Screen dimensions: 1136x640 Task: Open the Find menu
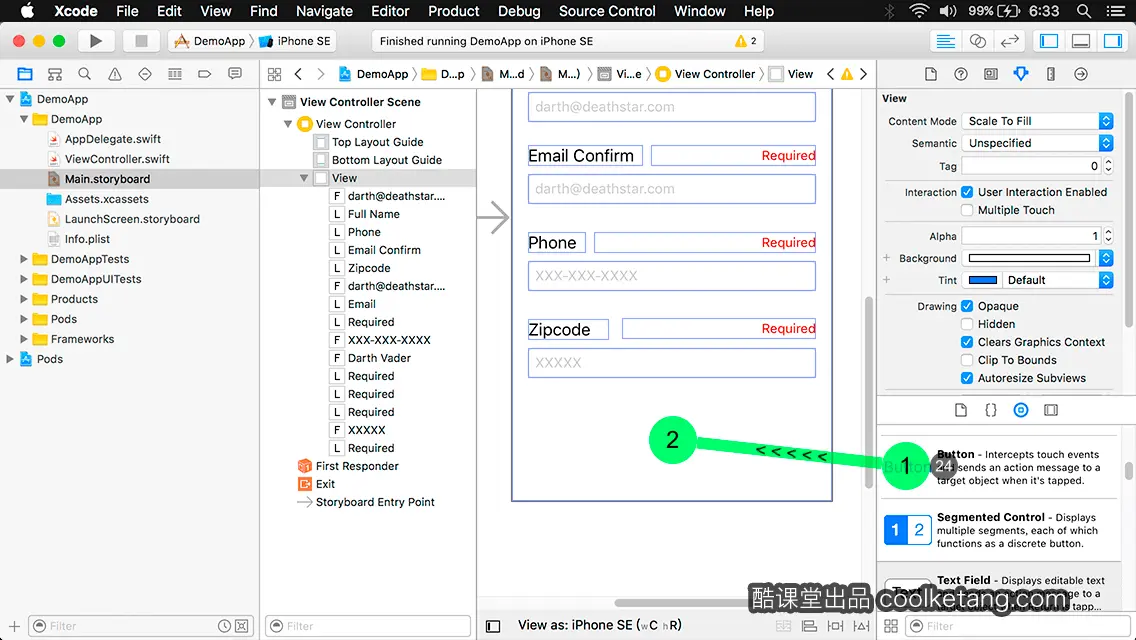point(264,11)
